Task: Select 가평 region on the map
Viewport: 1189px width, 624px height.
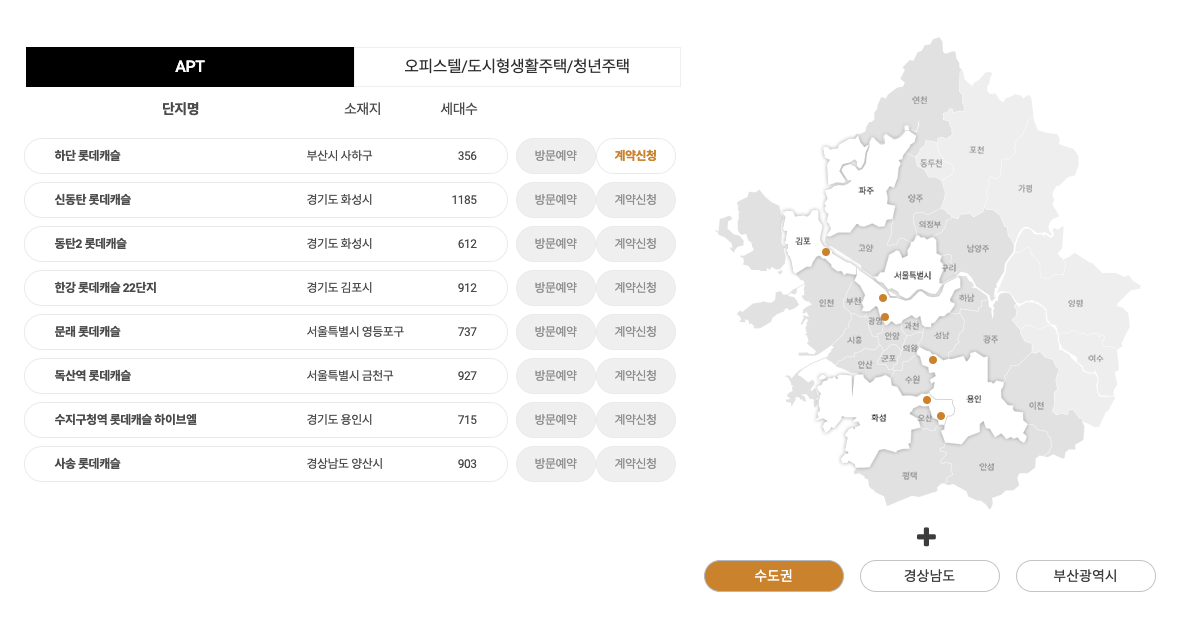Action: 1025,188
